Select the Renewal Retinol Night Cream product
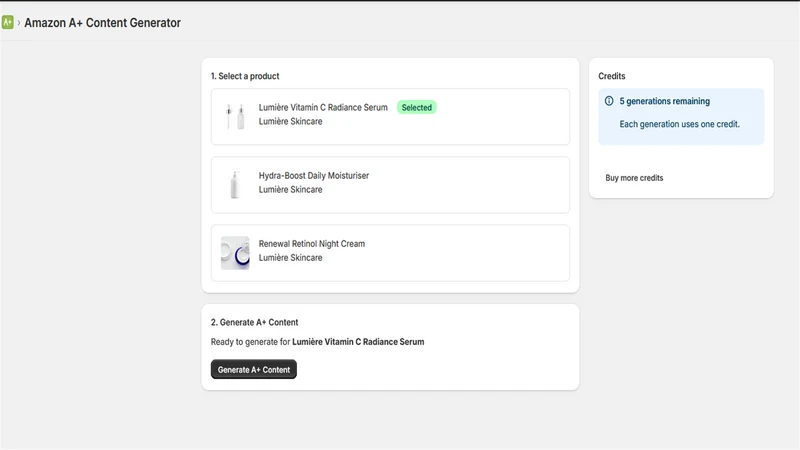 click(x=390, y=253)
